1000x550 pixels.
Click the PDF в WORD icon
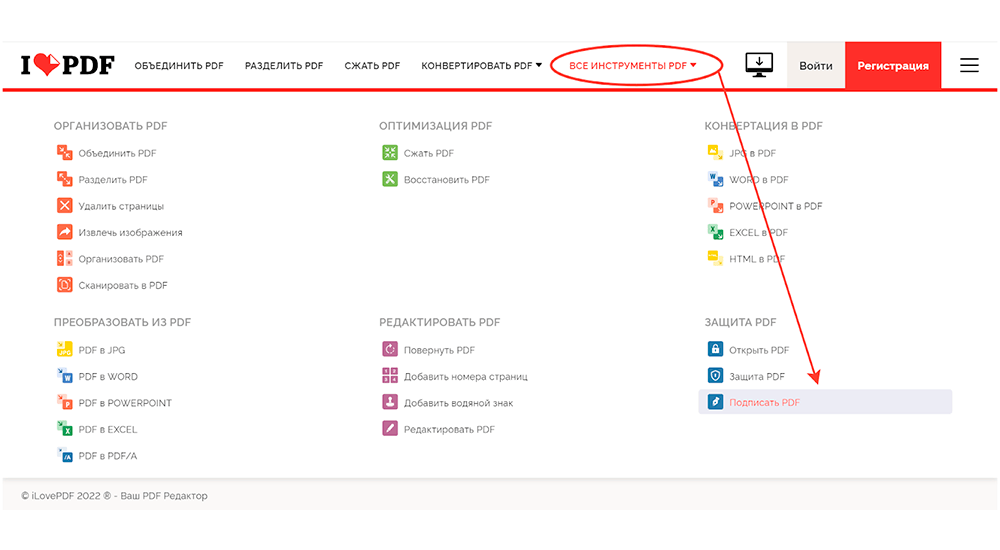click(64, 376)
